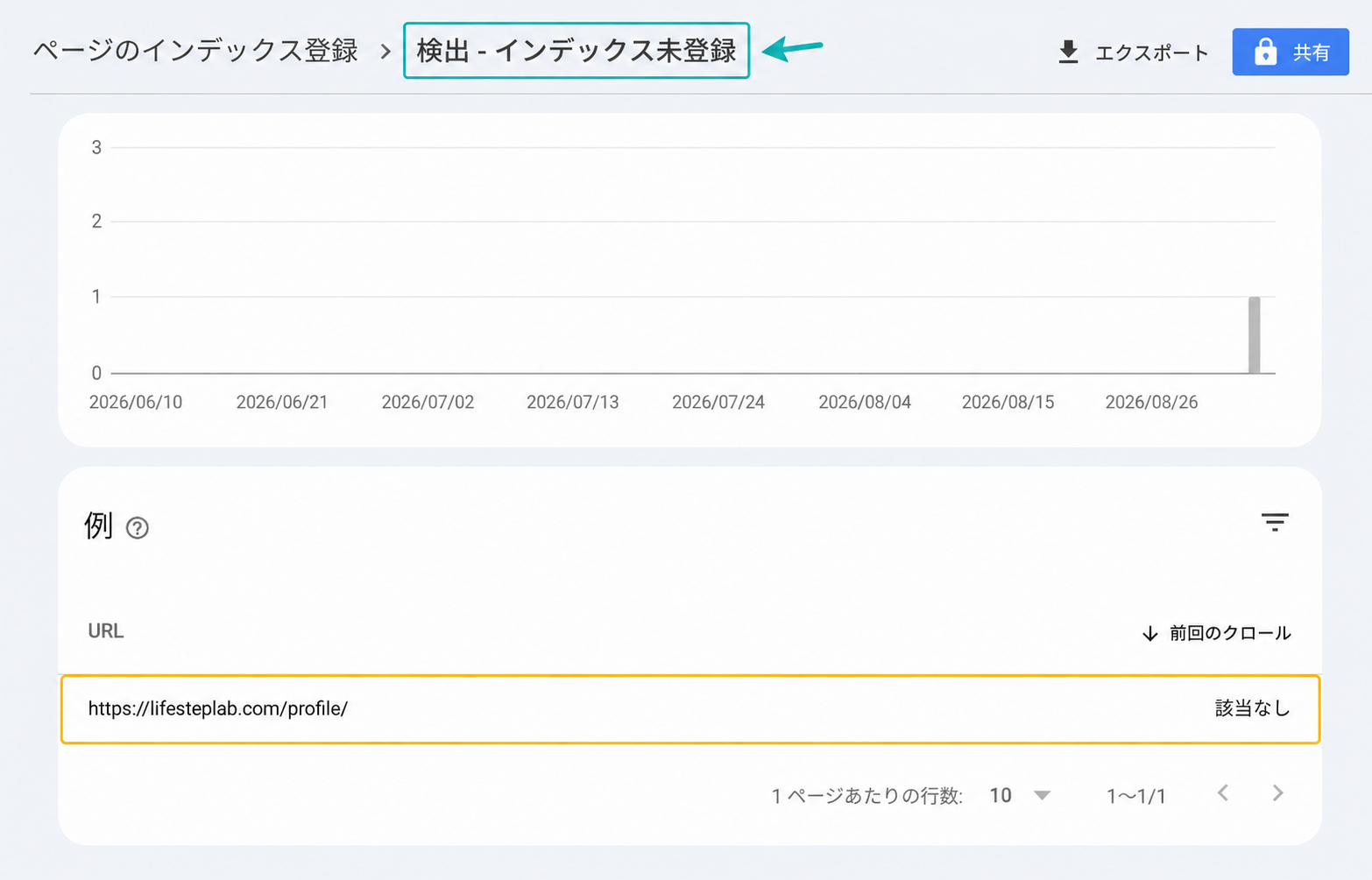Click the y-axis label 2

pyautogui.click(x=96, y=222)
